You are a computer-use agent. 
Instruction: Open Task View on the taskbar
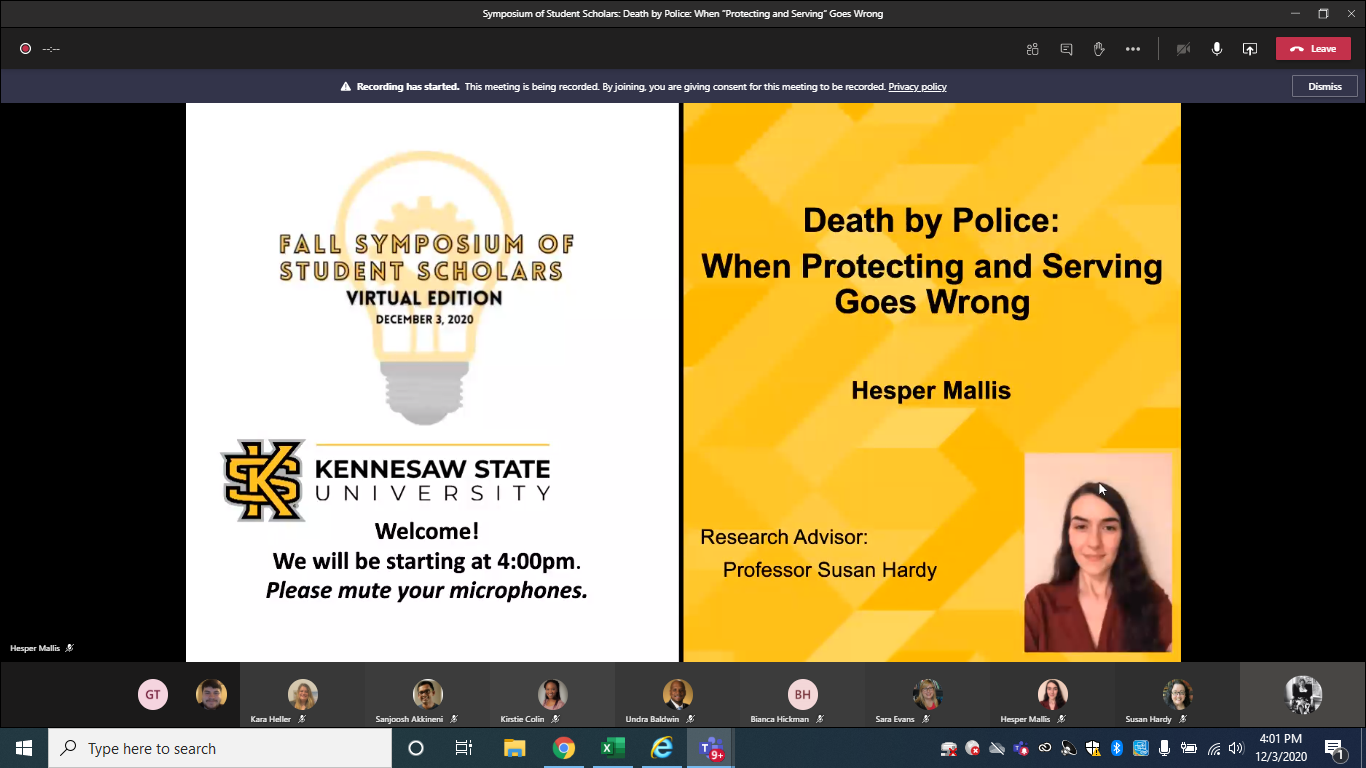464,748
